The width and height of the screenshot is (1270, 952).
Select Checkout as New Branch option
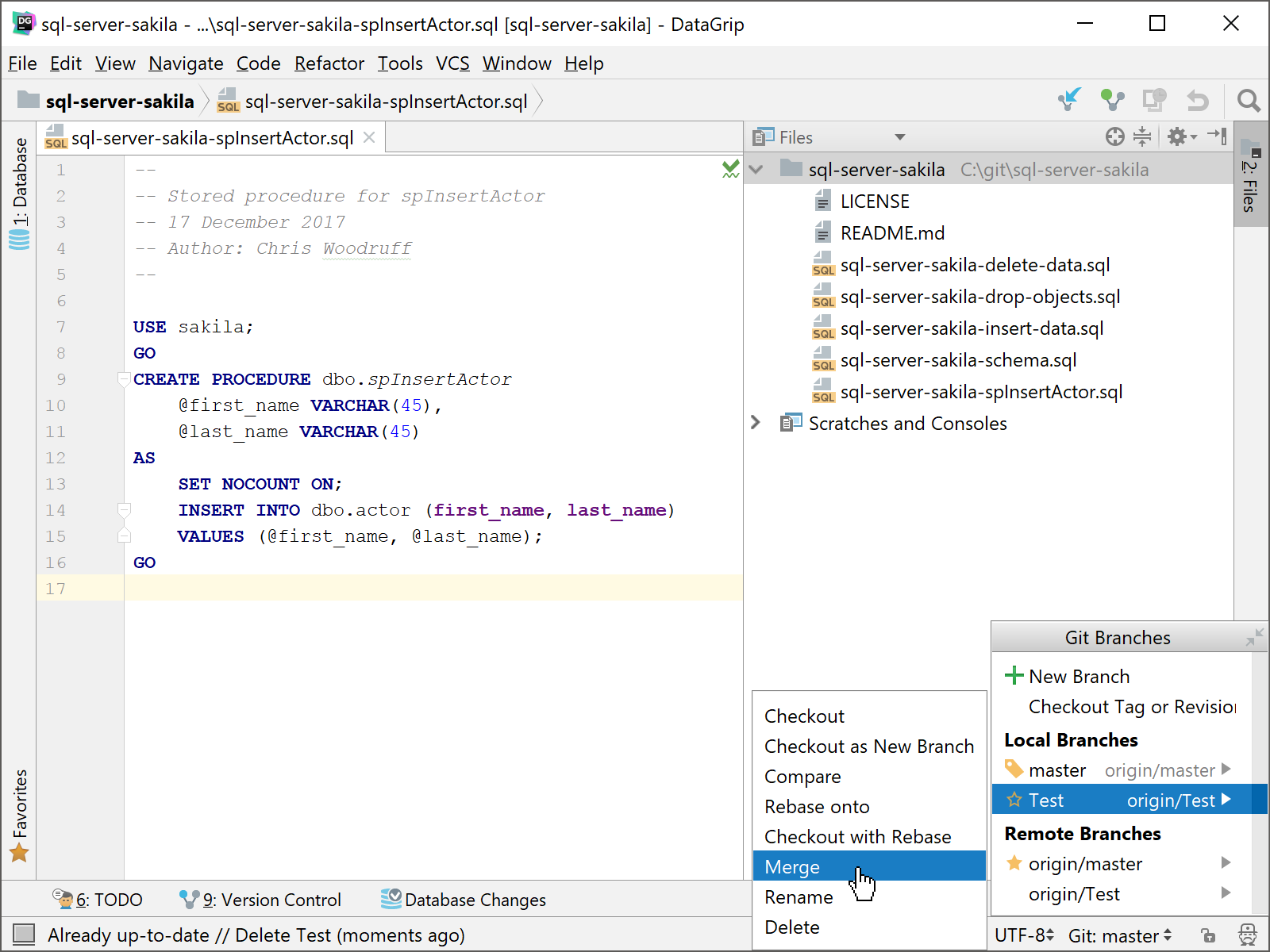tap(869, 746)
